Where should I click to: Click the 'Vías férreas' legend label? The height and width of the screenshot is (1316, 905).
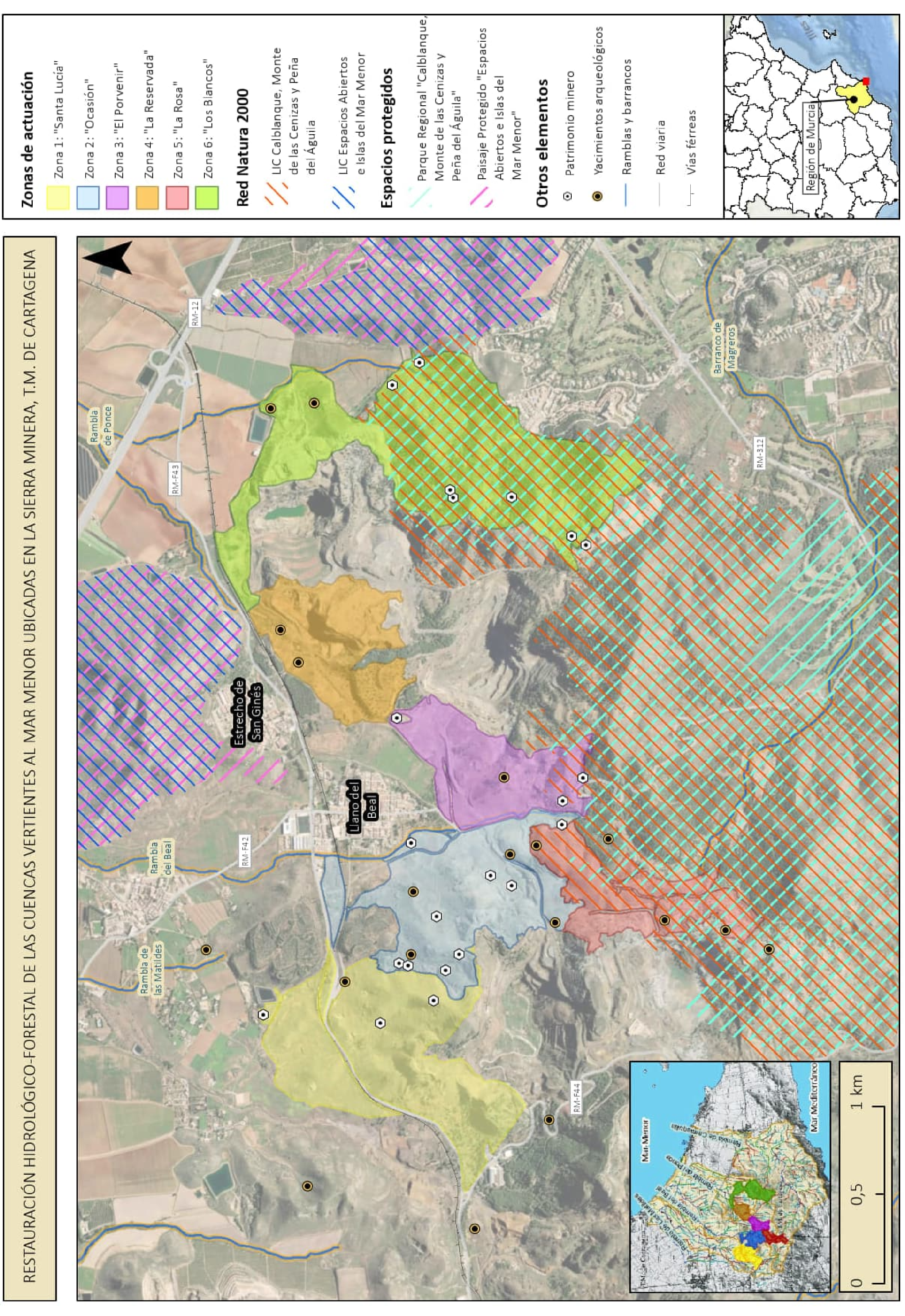690,141
